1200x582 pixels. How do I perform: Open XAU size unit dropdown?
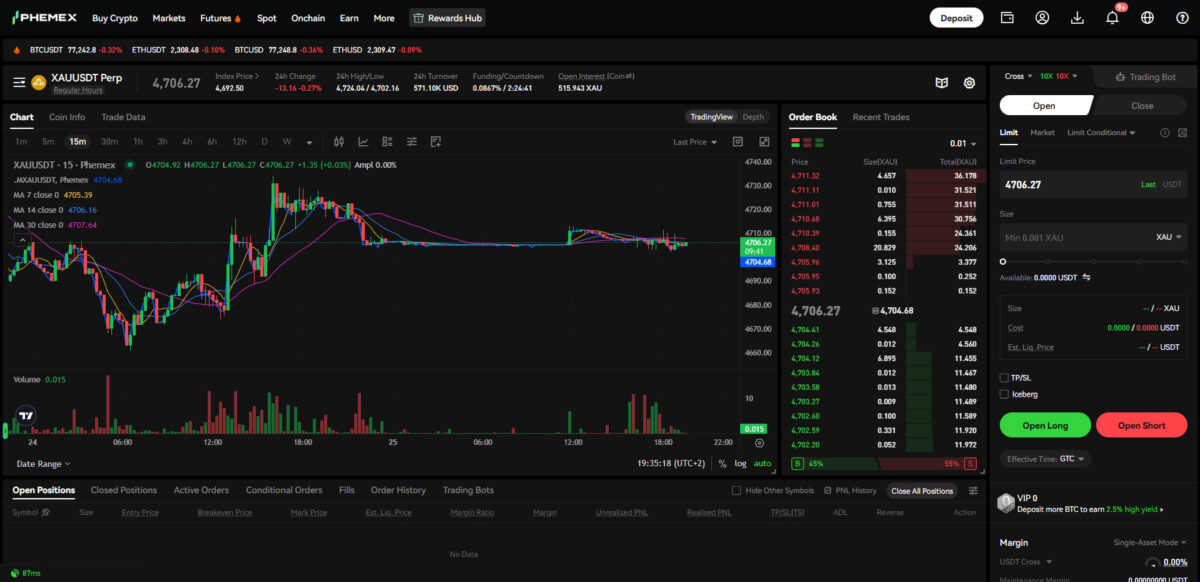click(x=1169, y=237)
